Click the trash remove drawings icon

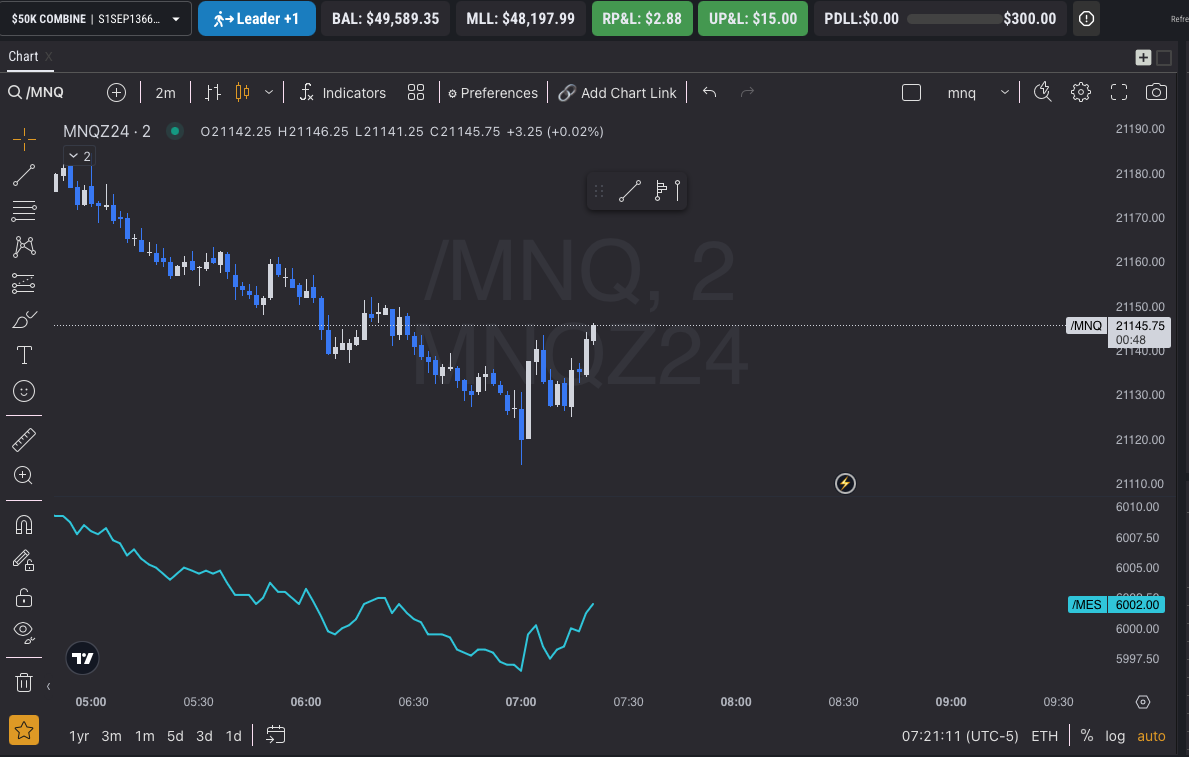click(24, 683)
